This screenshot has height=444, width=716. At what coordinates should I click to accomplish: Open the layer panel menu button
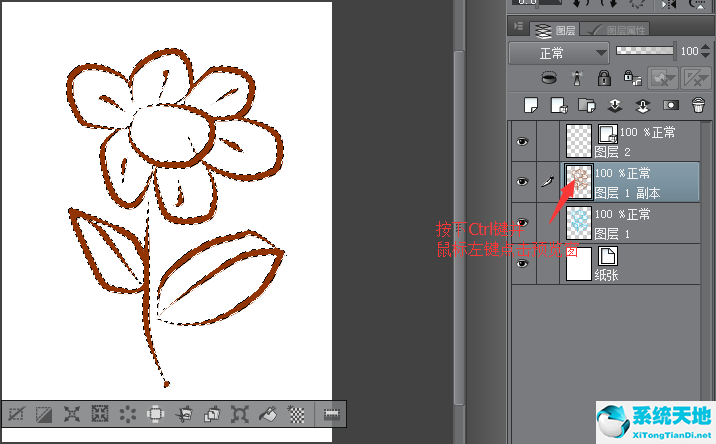tap(518, 27)
